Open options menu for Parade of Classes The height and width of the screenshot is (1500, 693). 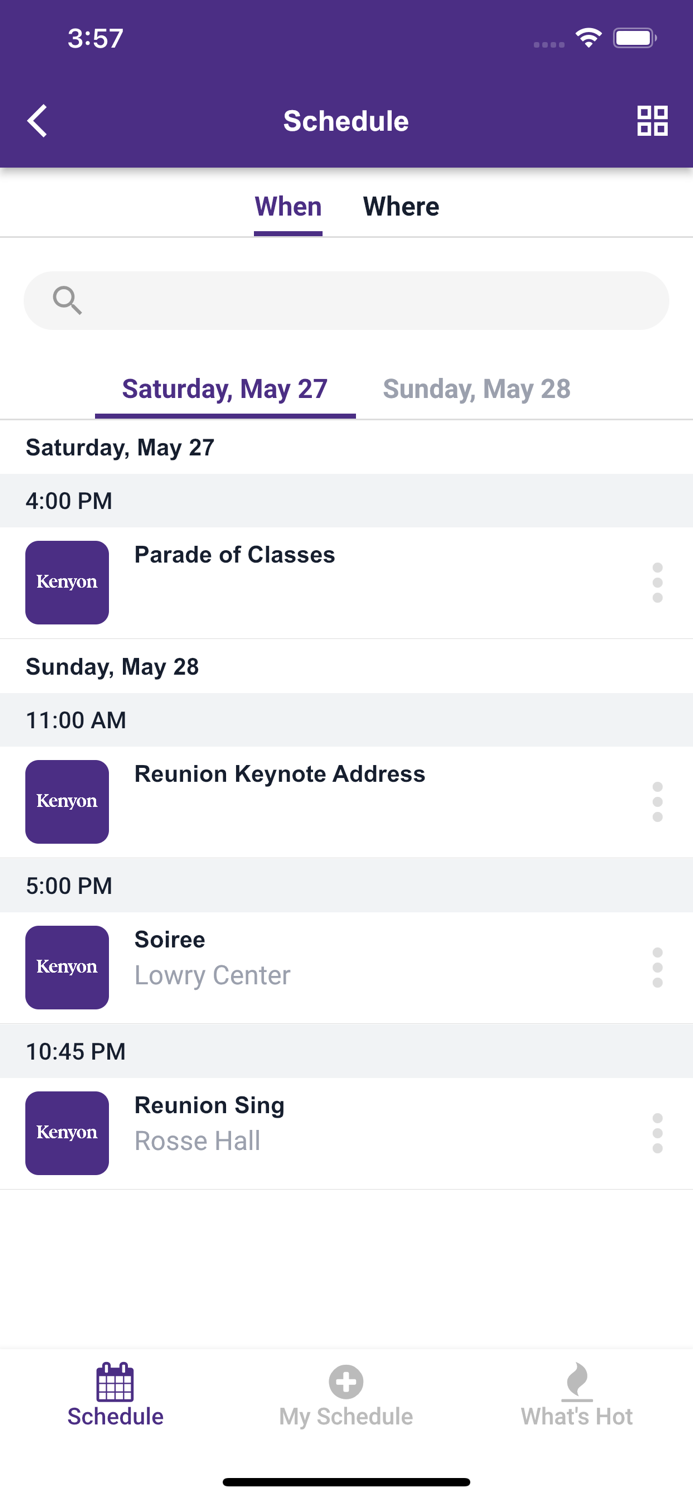[657, 582]
